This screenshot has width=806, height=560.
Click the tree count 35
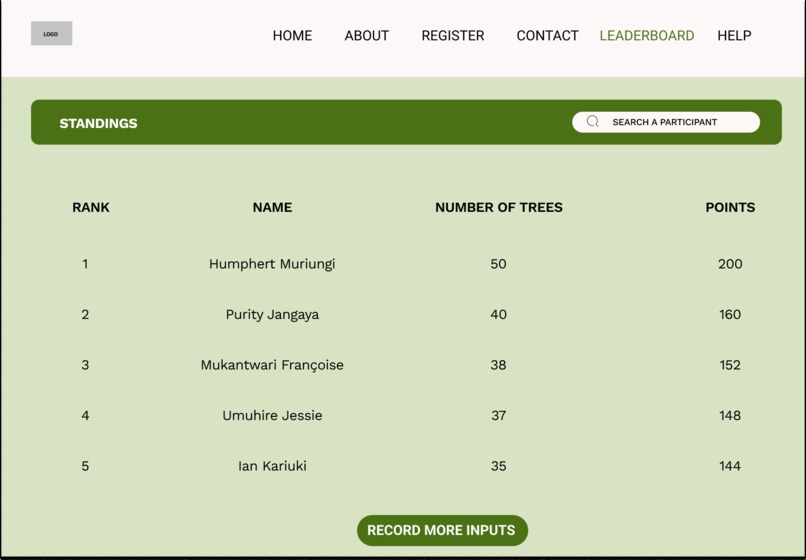[498, 466]
